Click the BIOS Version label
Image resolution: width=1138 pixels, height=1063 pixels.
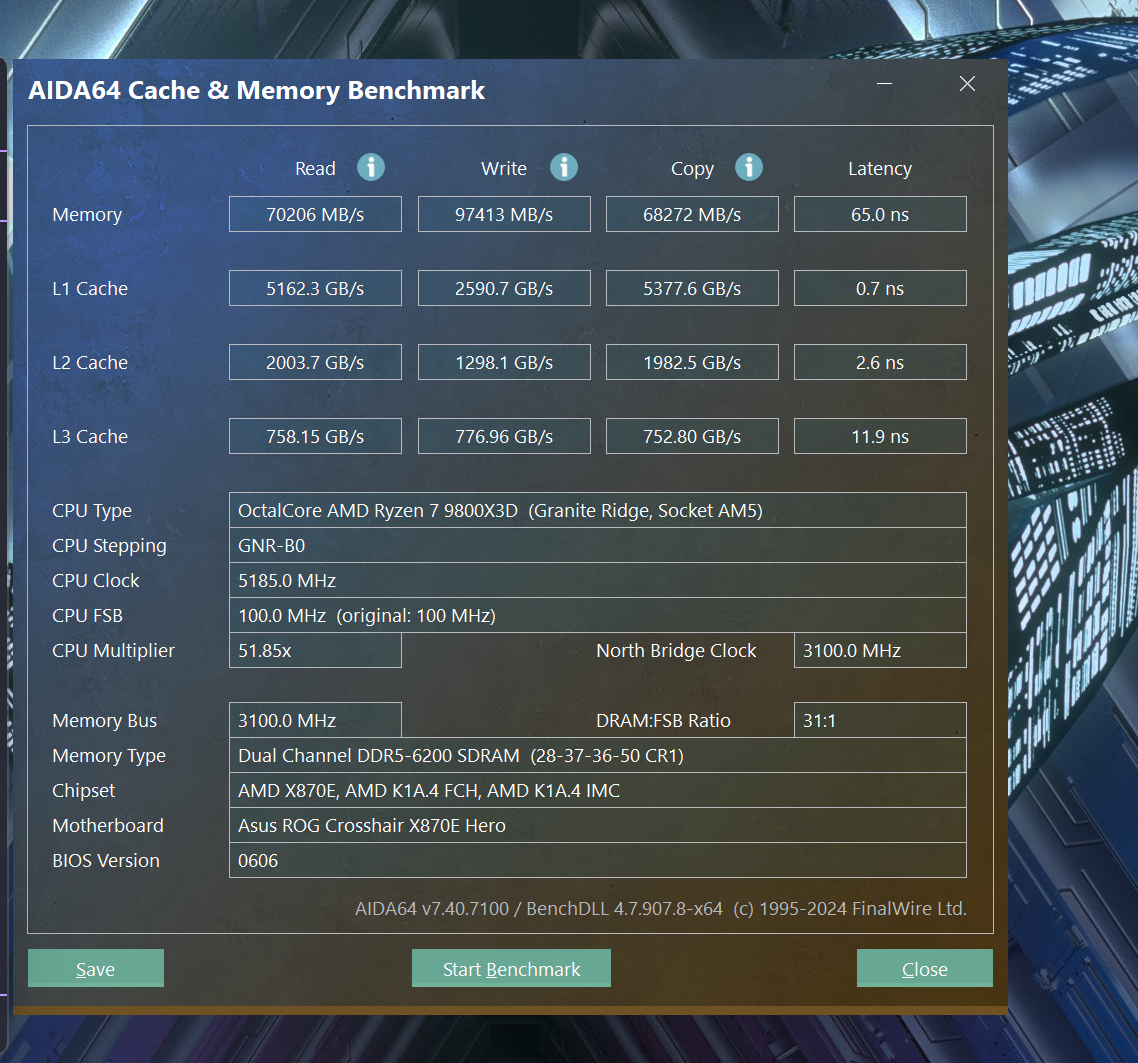(106, 861)
